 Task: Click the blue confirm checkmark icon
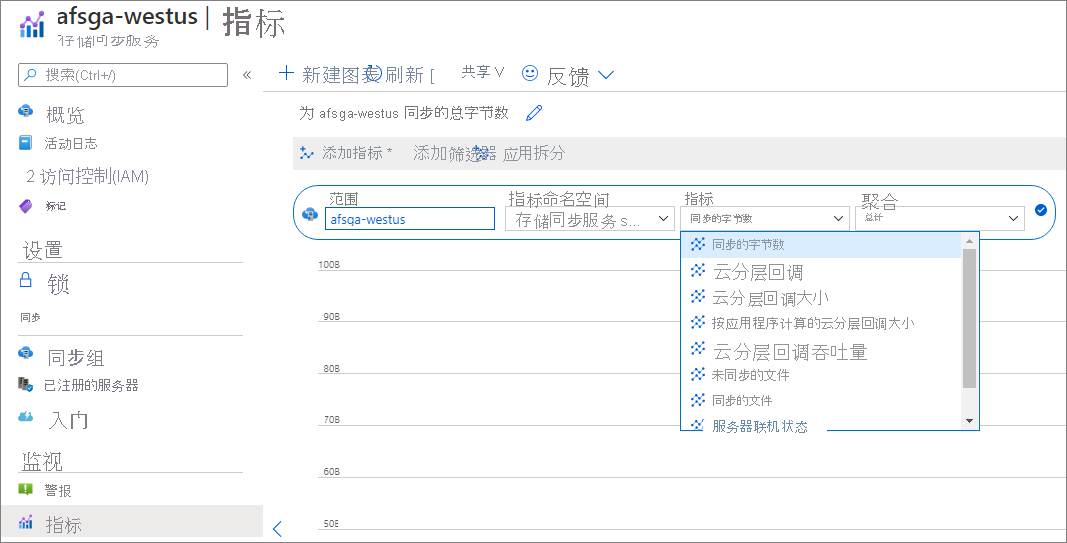tap(1040, 210)
